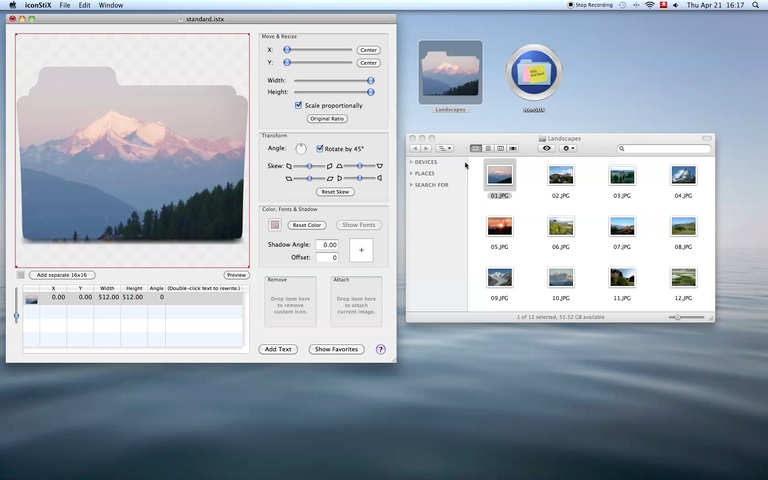The width and height of the screenshot is (768, 480).
Task: Switch Finder to column view
Action: [x=500, y=148]
